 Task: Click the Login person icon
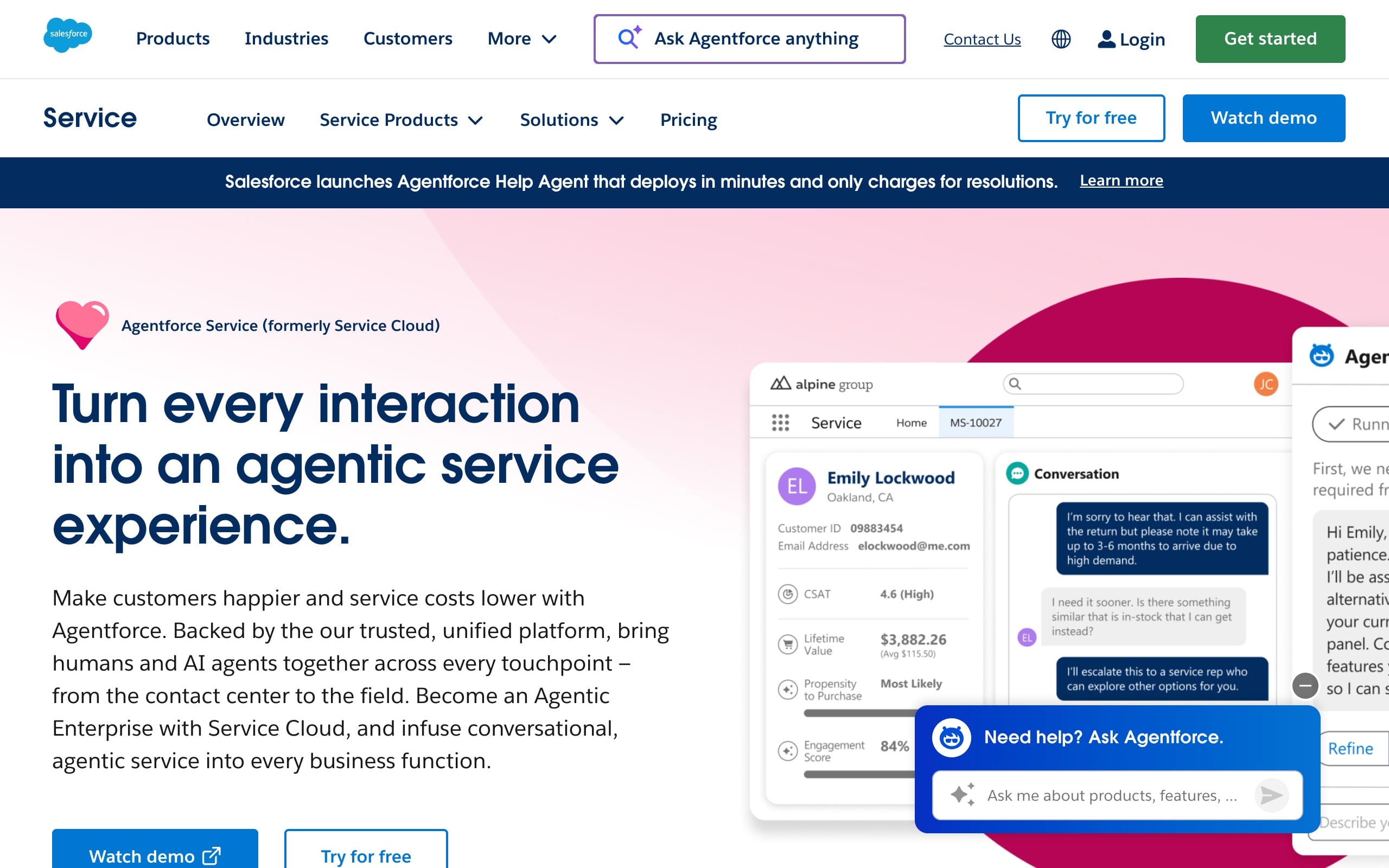1106,39
